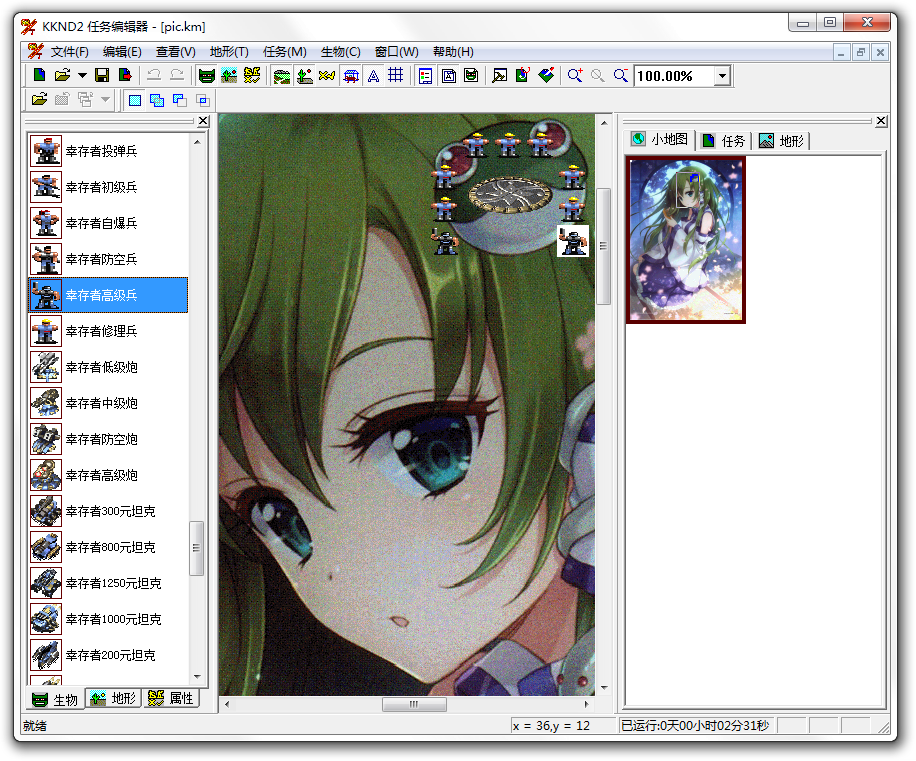This screenshot has width=916, height=761.
Task: Click the letter A text icon
Action: [373, 75]
